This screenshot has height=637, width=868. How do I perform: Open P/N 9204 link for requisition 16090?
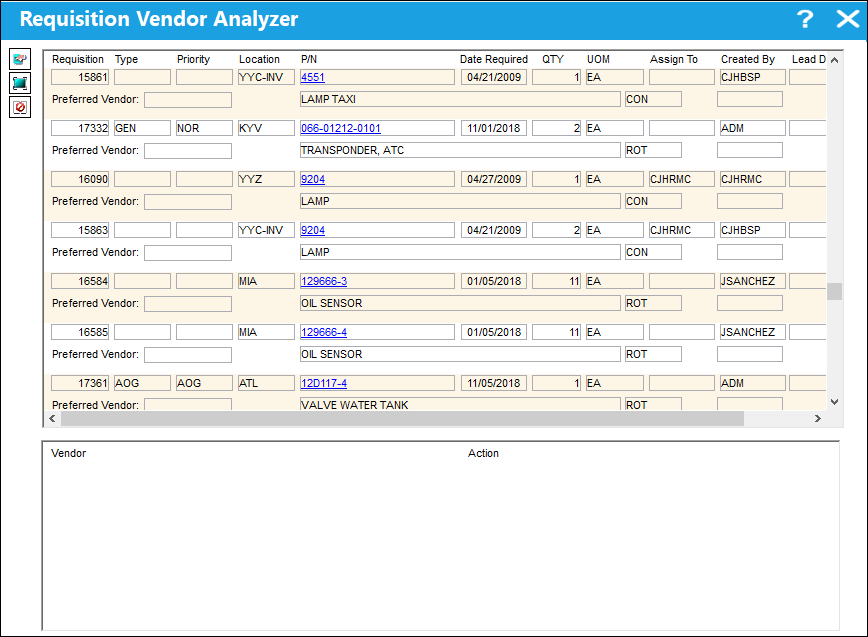pyautogui.click(x=313, y=179)
